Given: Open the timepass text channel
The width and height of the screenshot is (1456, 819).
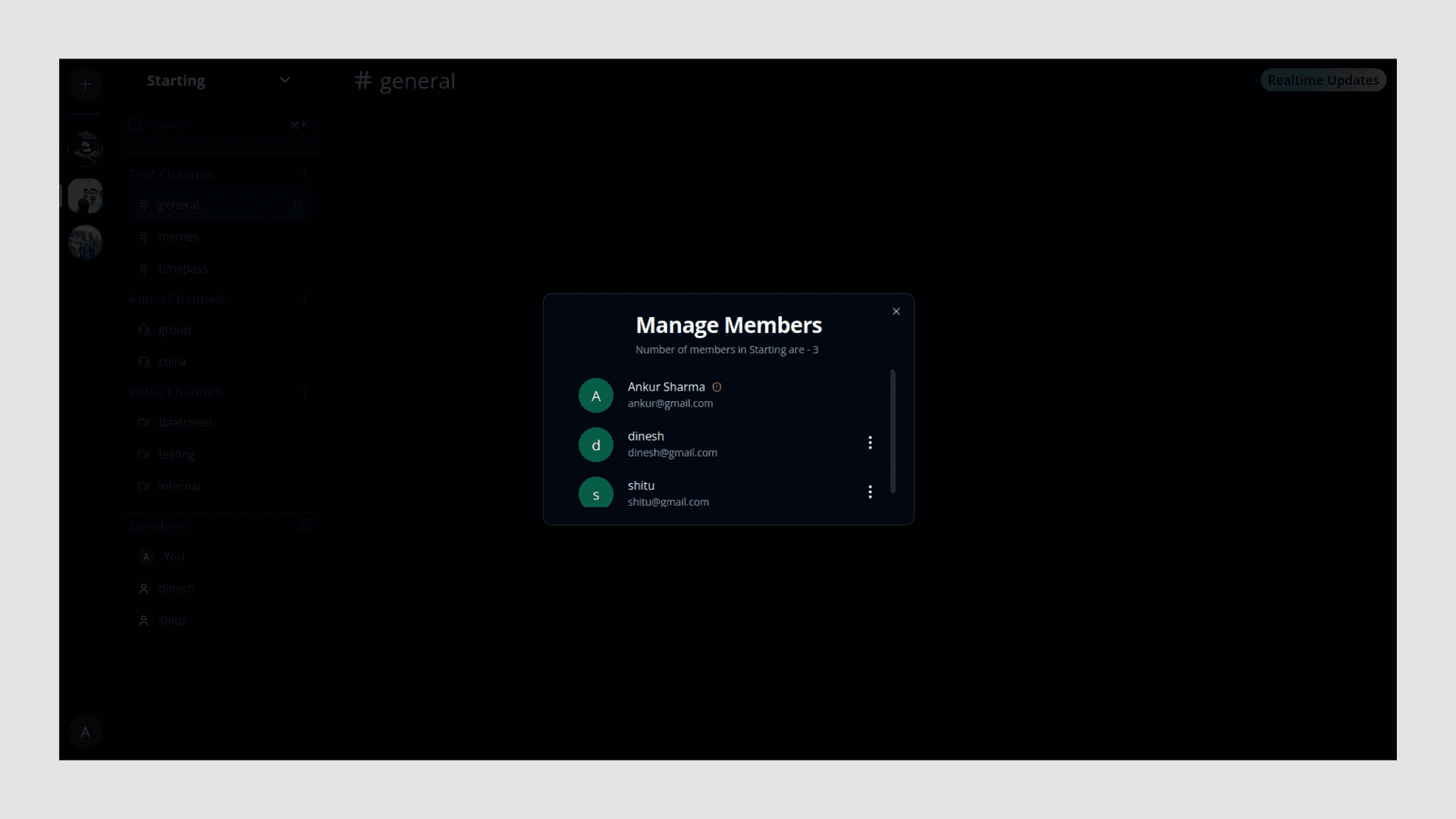Looking at the screenshot, I should 220,268.
